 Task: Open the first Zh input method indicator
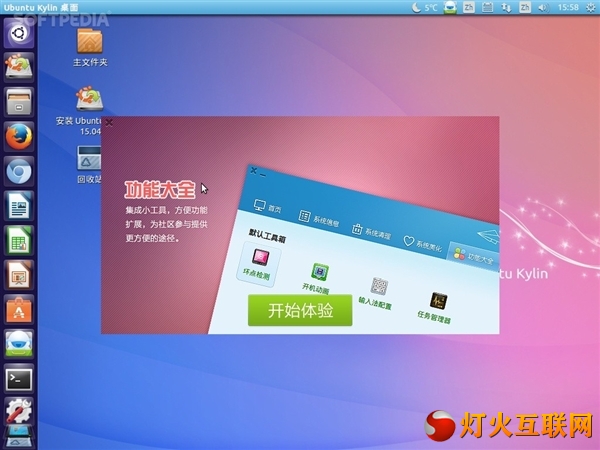pos(468,7)
